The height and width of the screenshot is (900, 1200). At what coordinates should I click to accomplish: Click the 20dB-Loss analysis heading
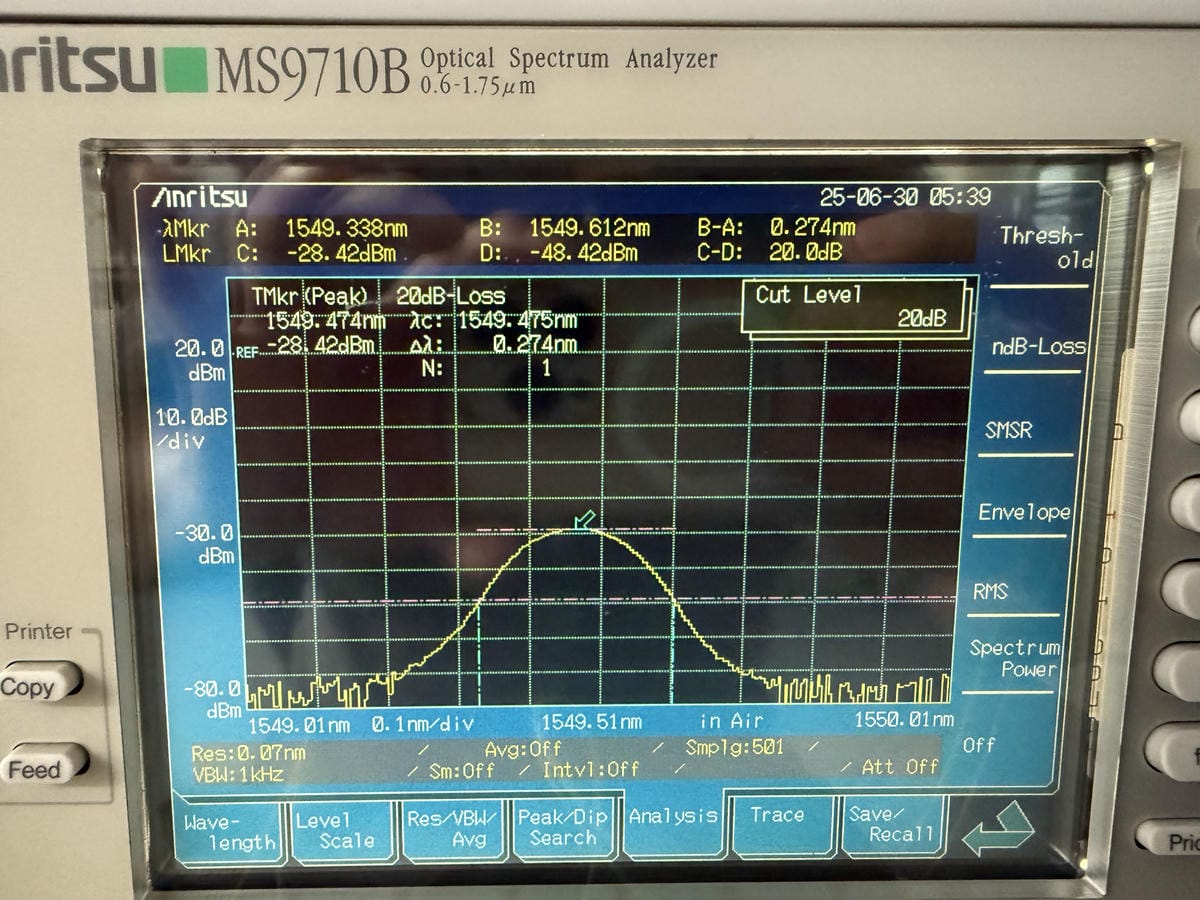pyautogui.click(x=450, y=297)
